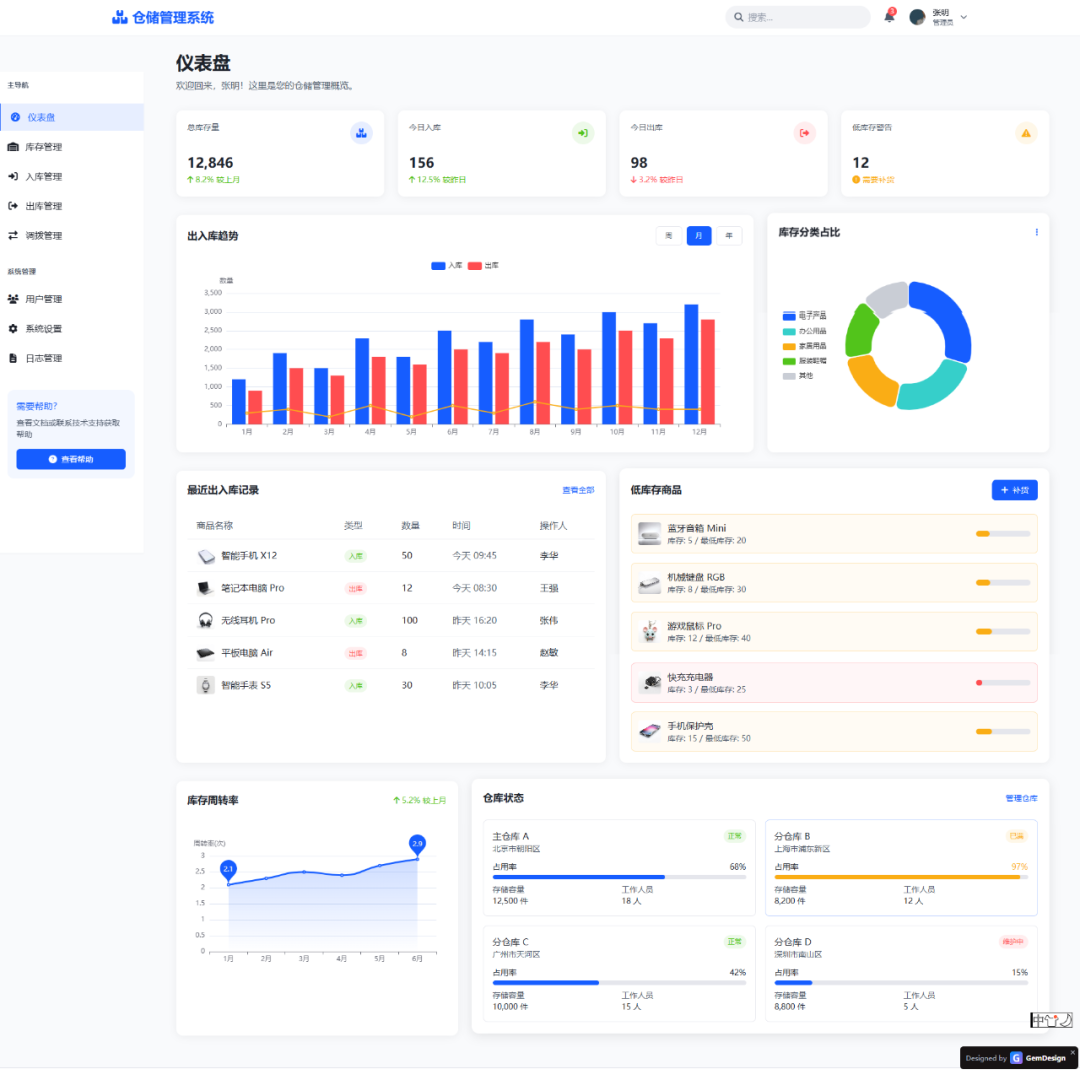Click the 主仓库 A 占用率 progress bar
The image size is (1080, 1080).
pyautogui.click(x=619, y=877)
